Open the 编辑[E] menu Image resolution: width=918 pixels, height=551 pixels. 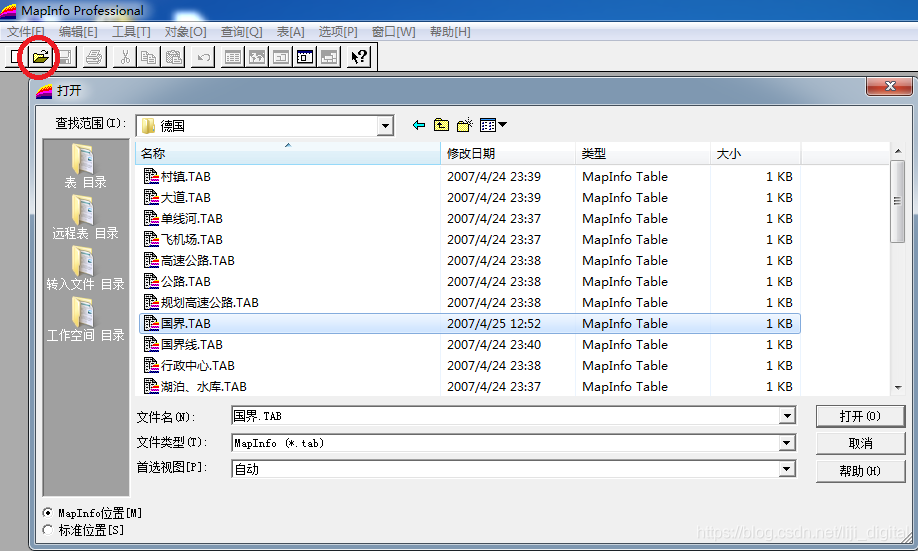tap(78, 32)
